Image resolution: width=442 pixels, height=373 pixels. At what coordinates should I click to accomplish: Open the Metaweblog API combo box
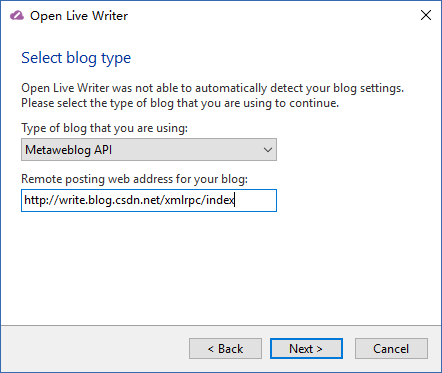pyautogui.click(x=149, y=150)
